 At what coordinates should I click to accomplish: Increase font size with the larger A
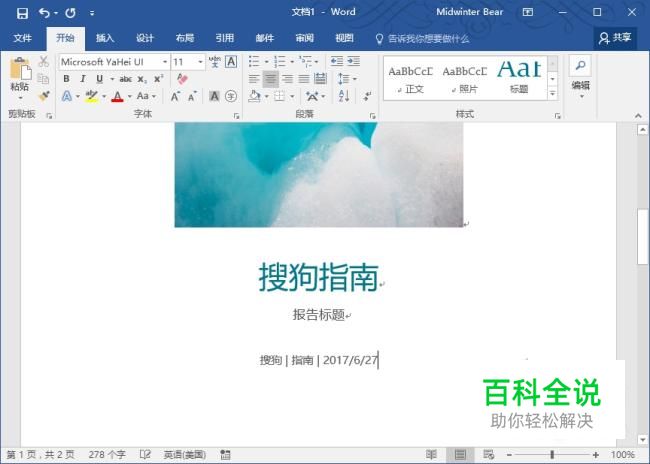[175, 97]
